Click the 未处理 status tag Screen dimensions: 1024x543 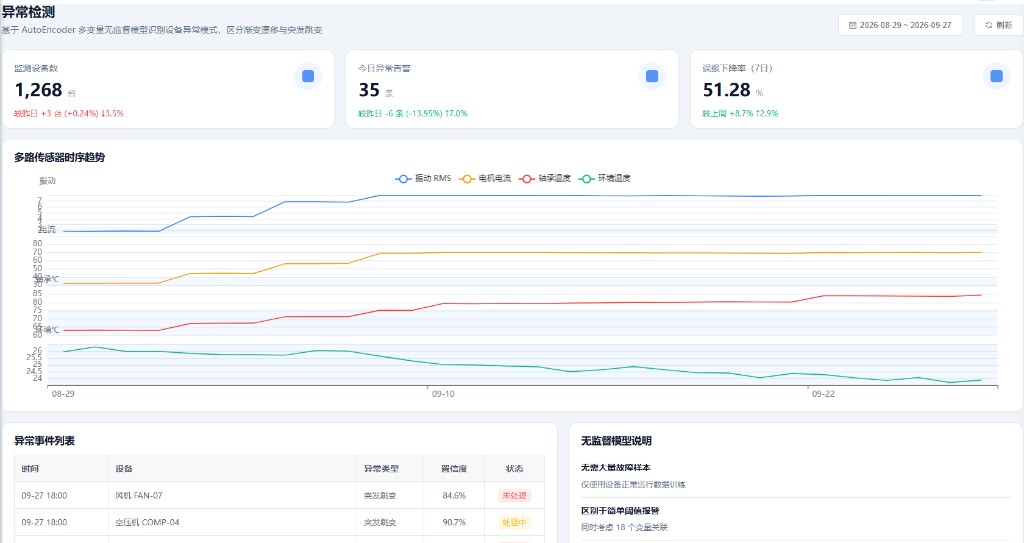click(x=515, y=496)
